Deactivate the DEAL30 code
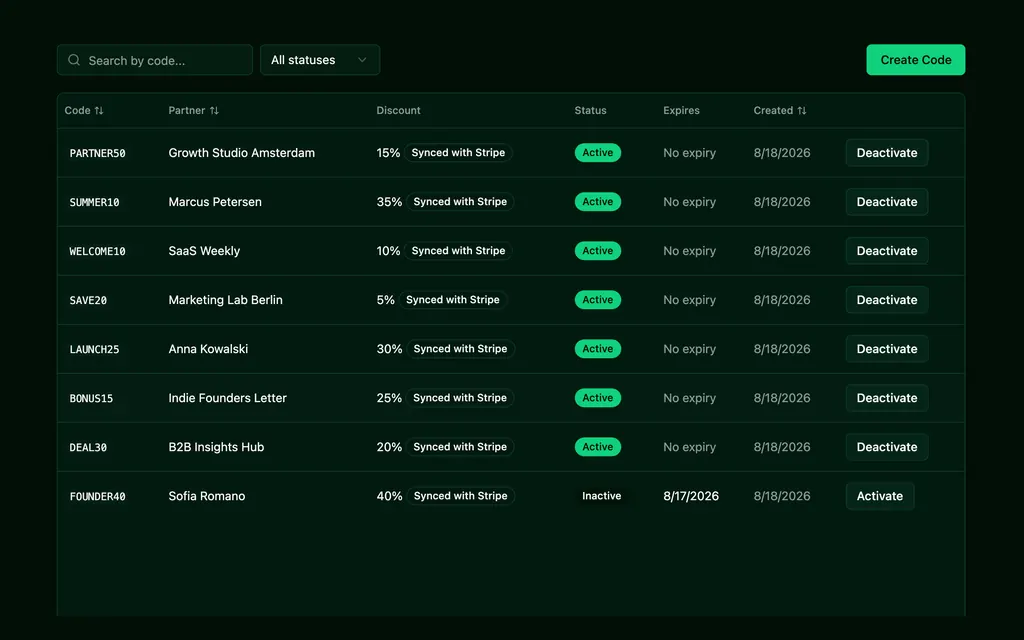 (887, 447)
